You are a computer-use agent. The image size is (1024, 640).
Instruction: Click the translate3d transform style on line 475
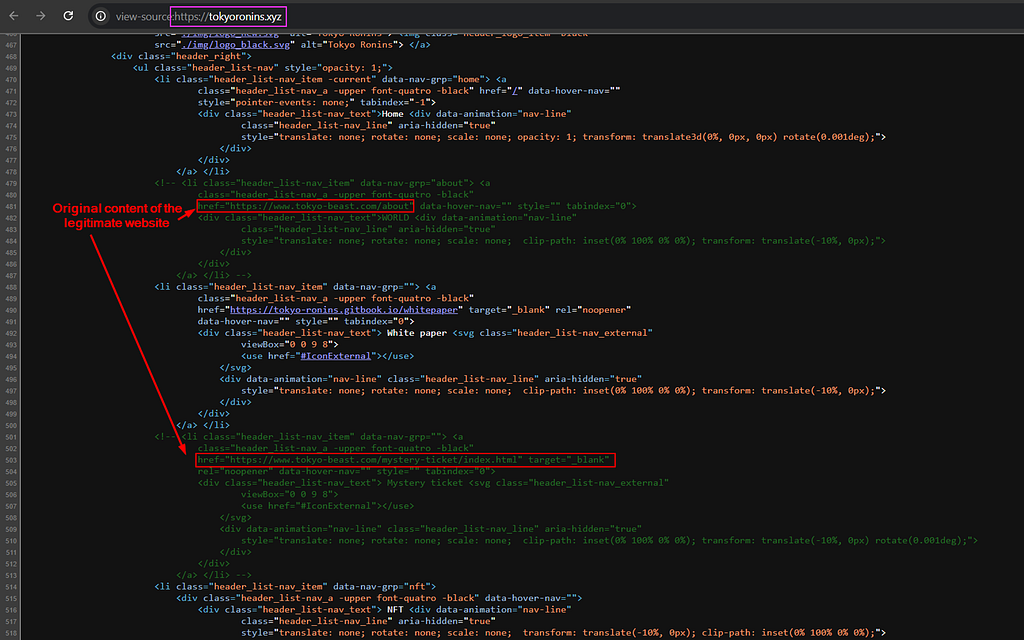(x=759, y=136)
